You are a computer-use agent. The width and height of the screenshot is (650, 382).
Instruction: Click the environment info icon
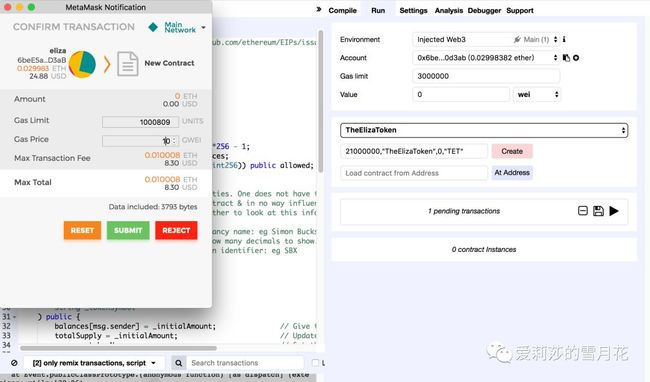point(564,39)
